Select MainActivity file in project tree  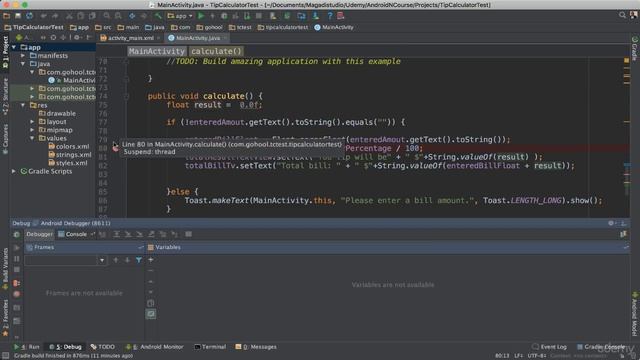[x=72, y=80]
